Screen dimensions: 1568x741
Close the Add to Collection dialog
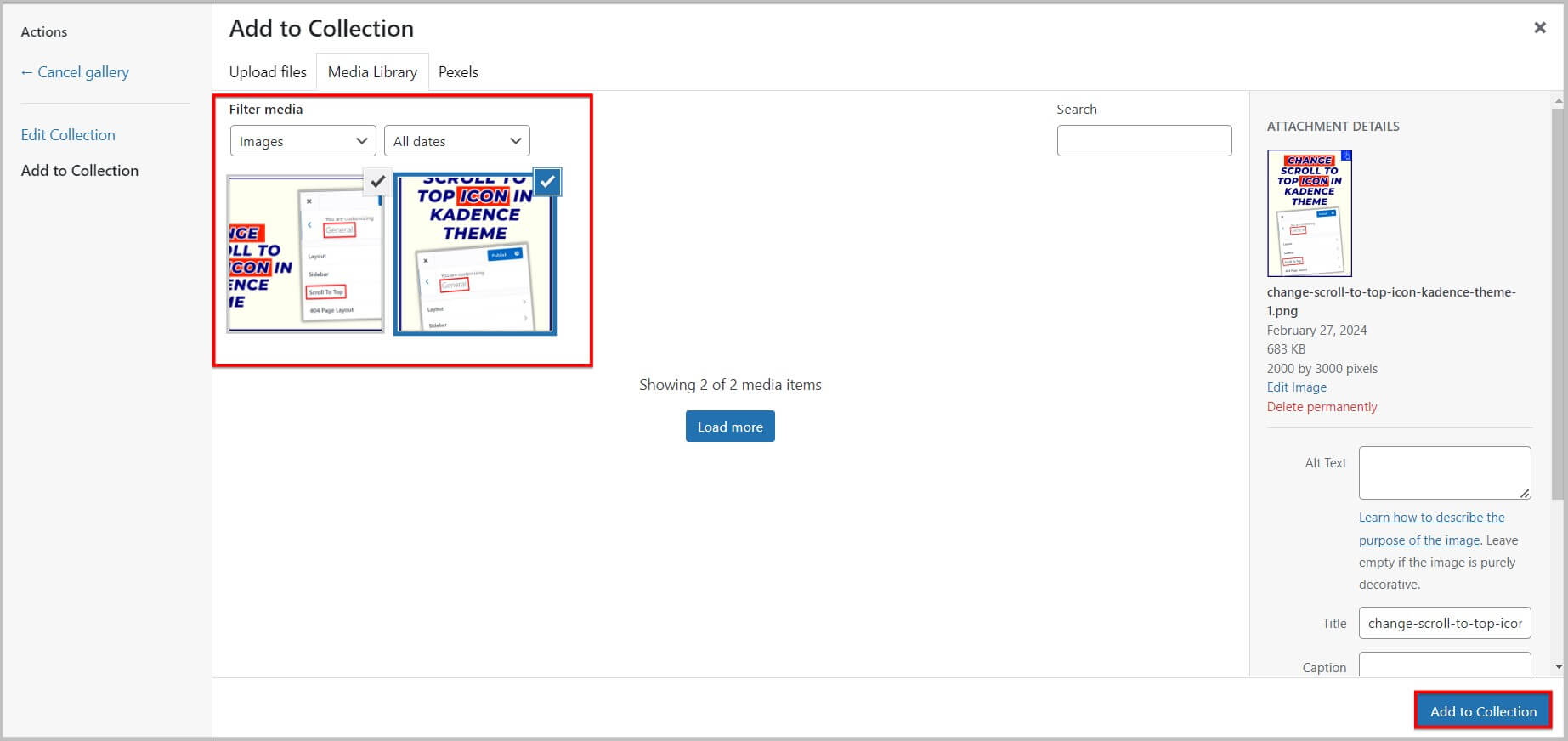[x=1539, y=28]
